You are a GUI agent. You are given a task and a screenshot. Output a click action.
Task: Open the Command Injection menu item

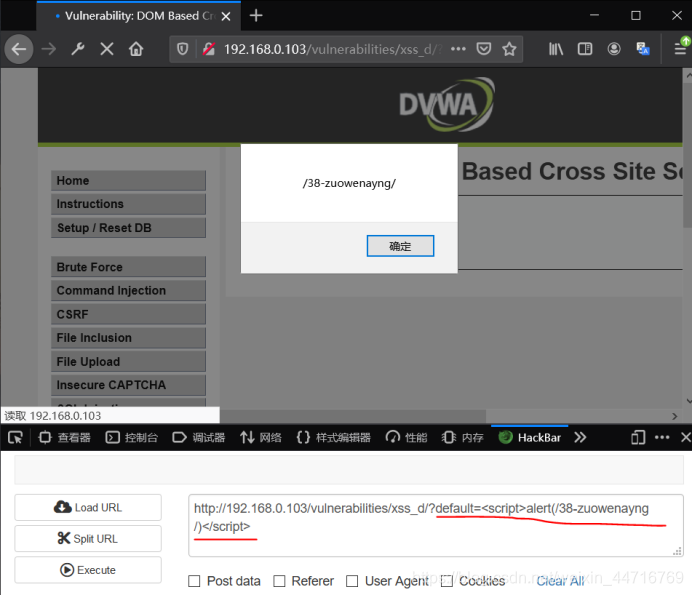[x=128, y=290]
